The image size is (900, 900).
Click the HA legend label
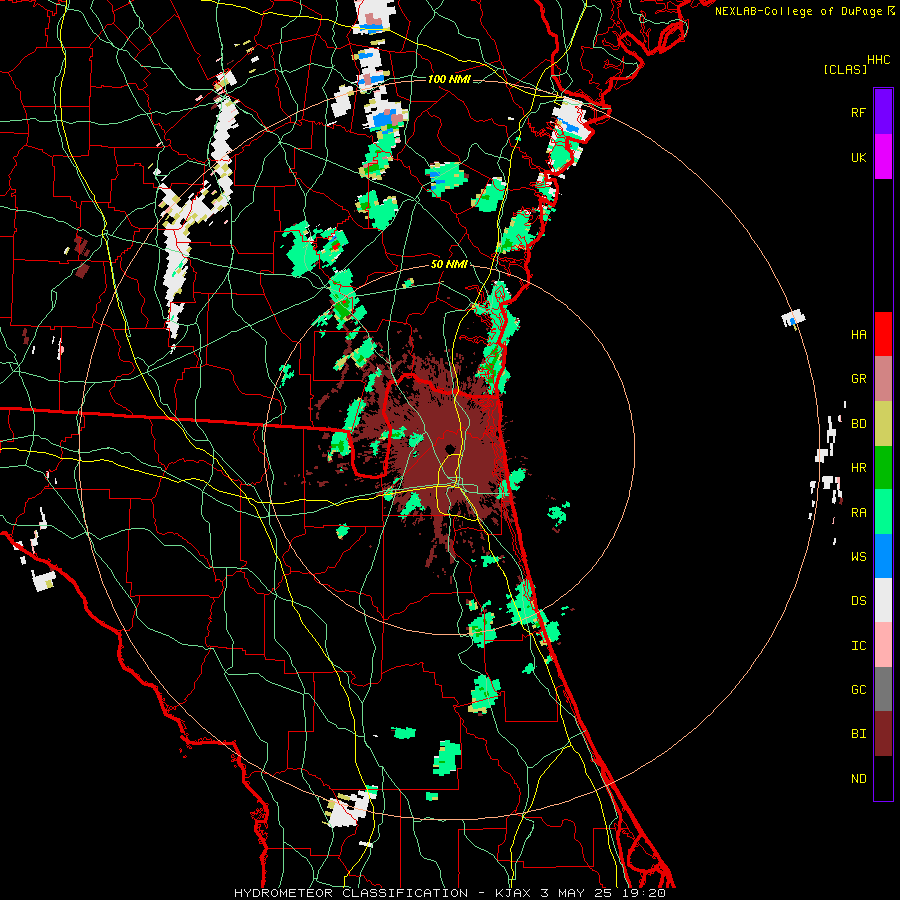coord(858,335)
